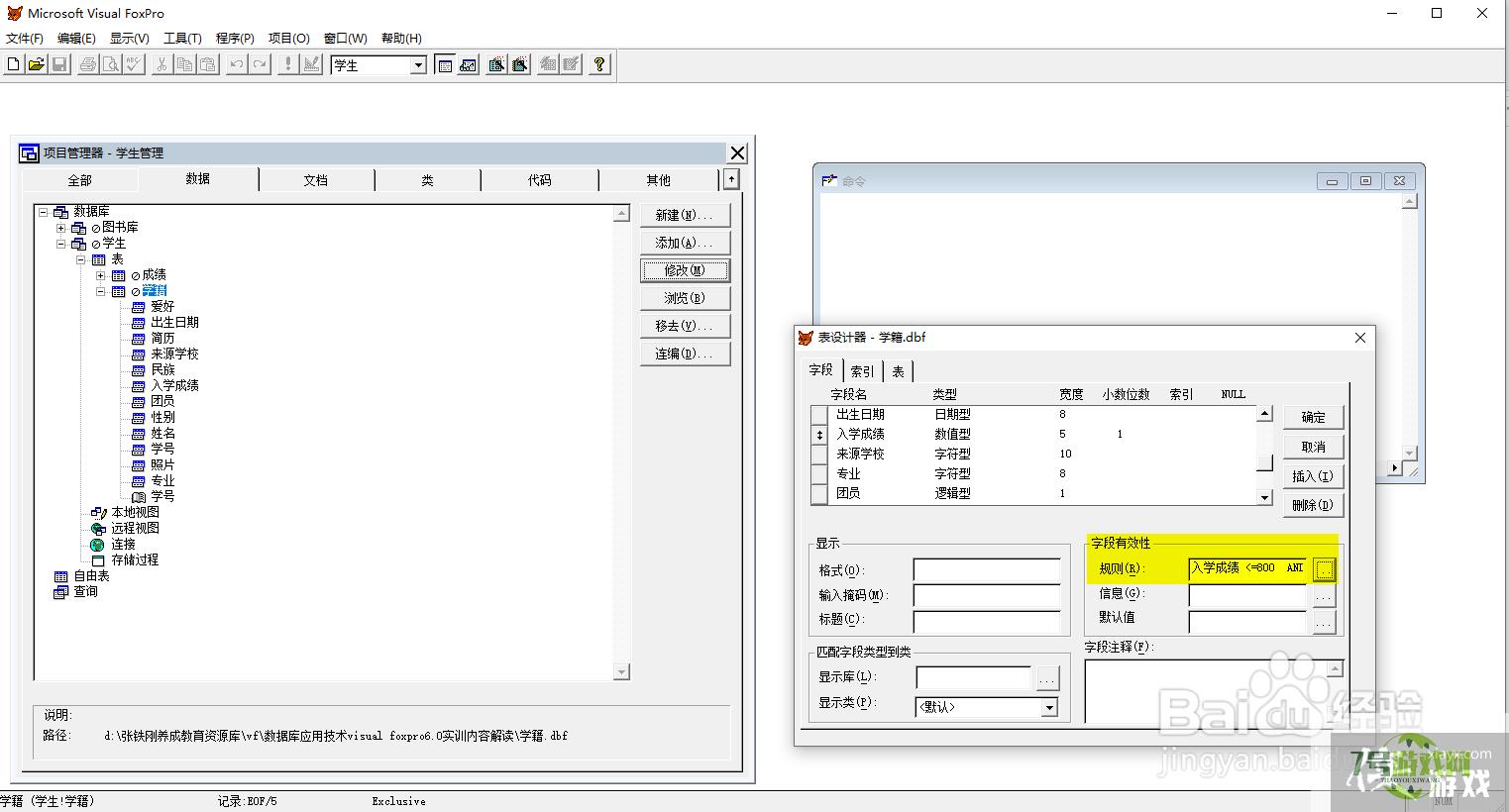
Task: Click 确定 in Table Designer
Action: pos(1313,417)
